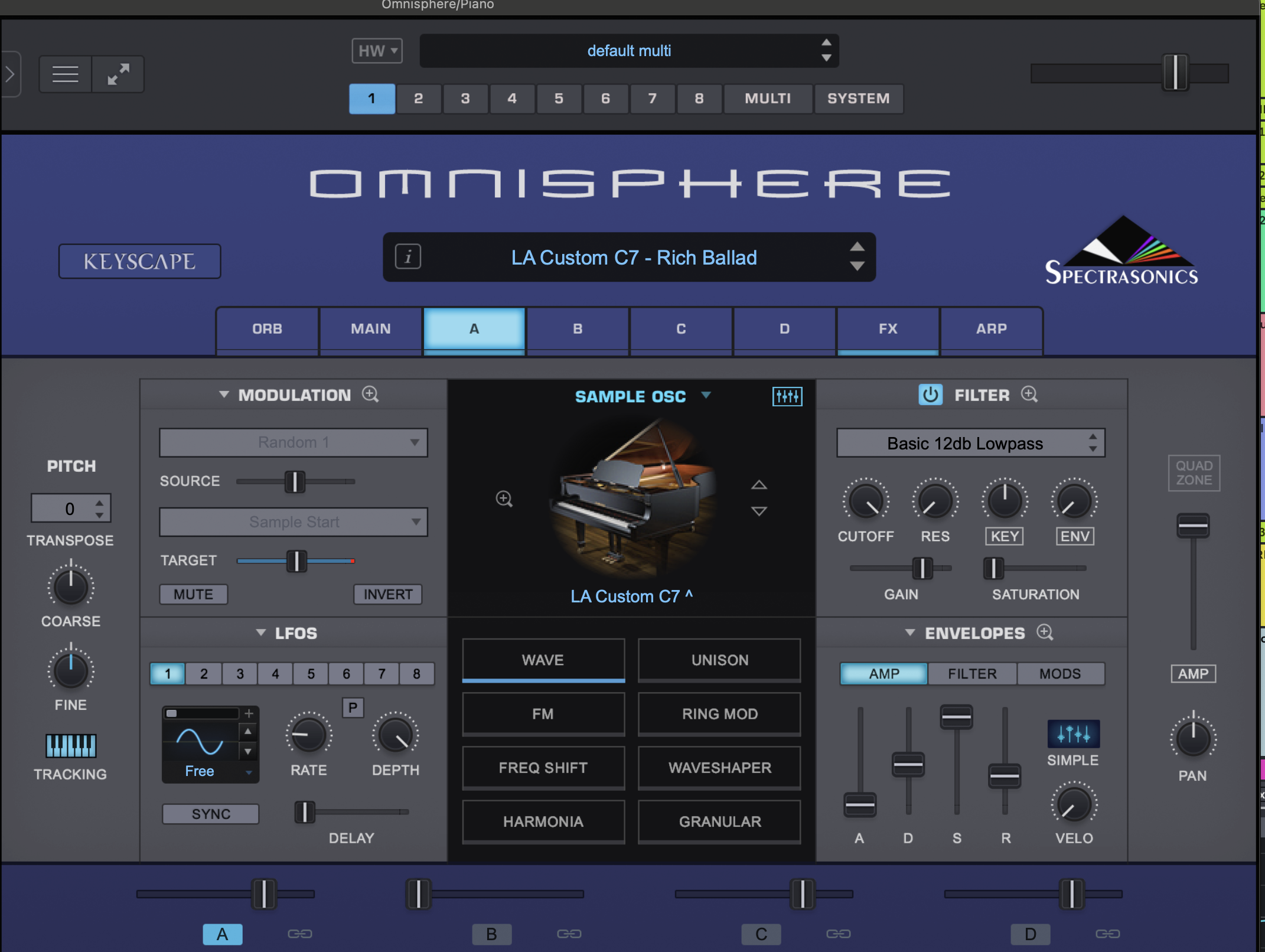The height and width of the screenshot is (952, 1265).
Task: Click the expand window arrows icon
Action: pos(118,74)
